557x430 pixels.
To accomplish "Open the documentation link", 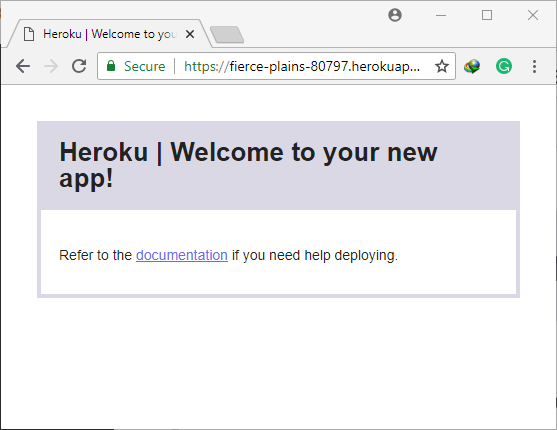I will (x=182, y=255).
